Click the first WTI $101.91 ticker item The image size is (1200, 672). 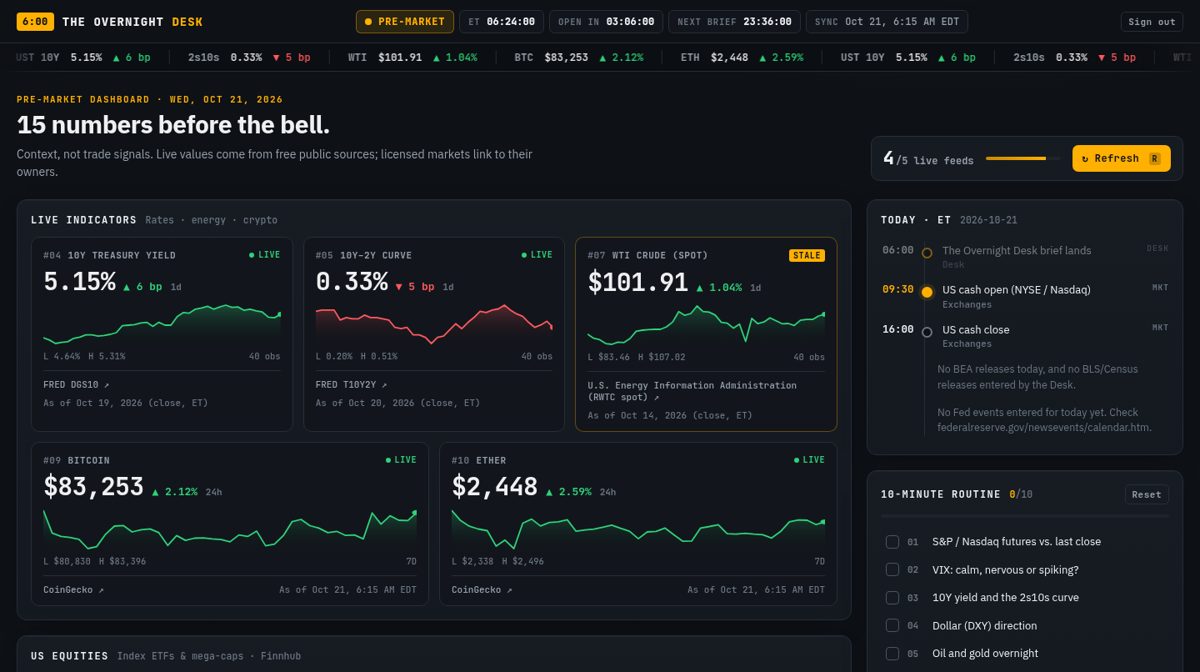pyautogui.click(x=412, y=57)
